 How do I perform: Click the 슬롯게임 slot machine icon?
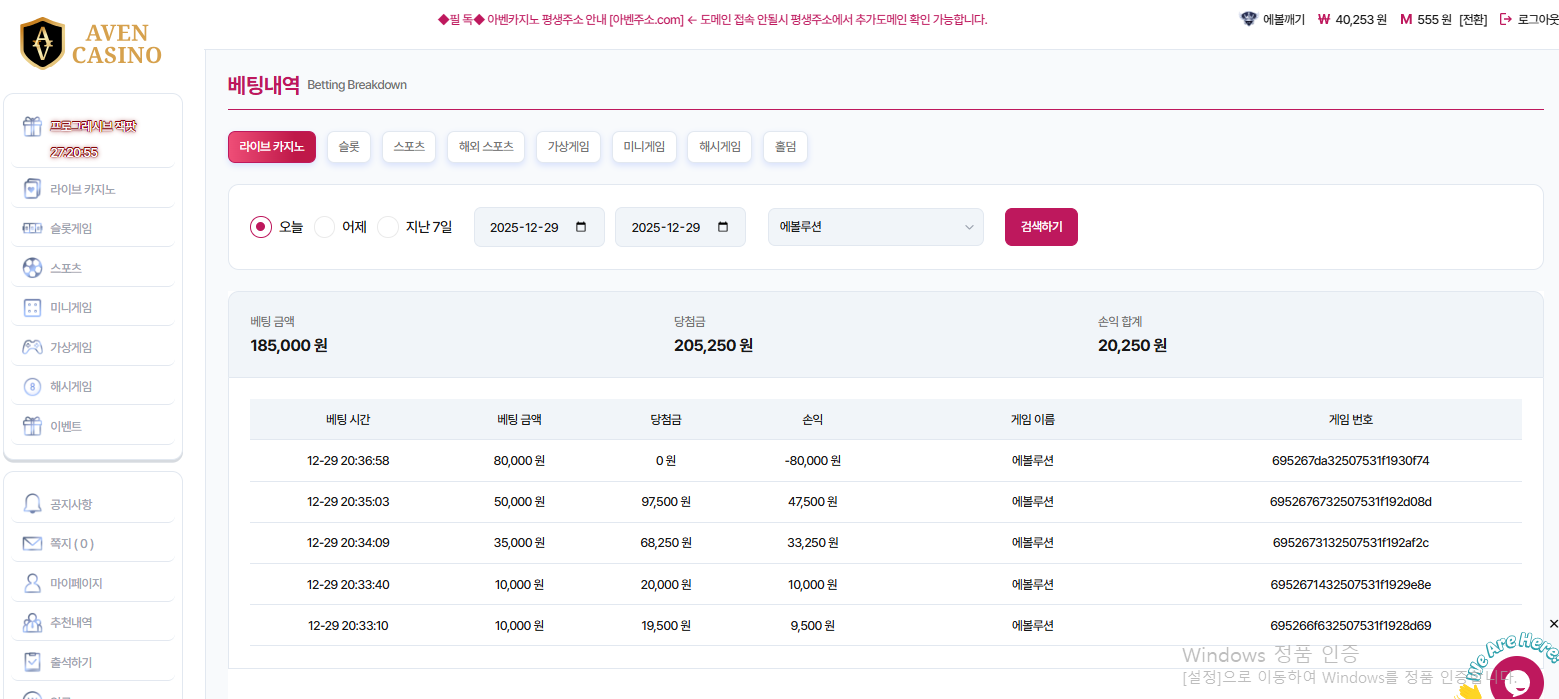32,229
